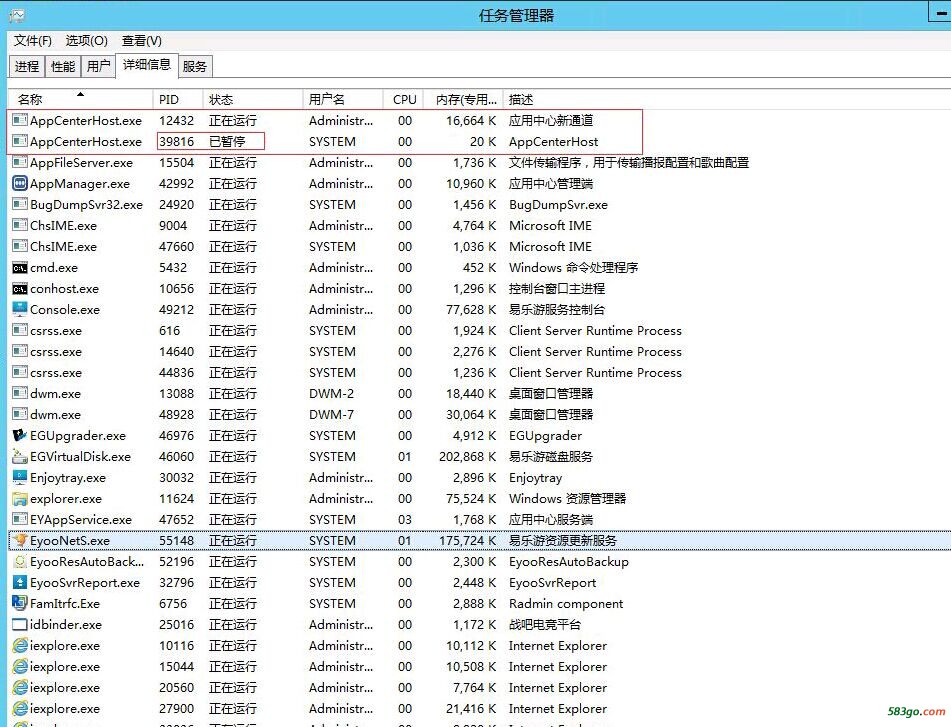Sort by the 用户名 column header
Viewport: 951px width, 727px height.
coord(343,99)
